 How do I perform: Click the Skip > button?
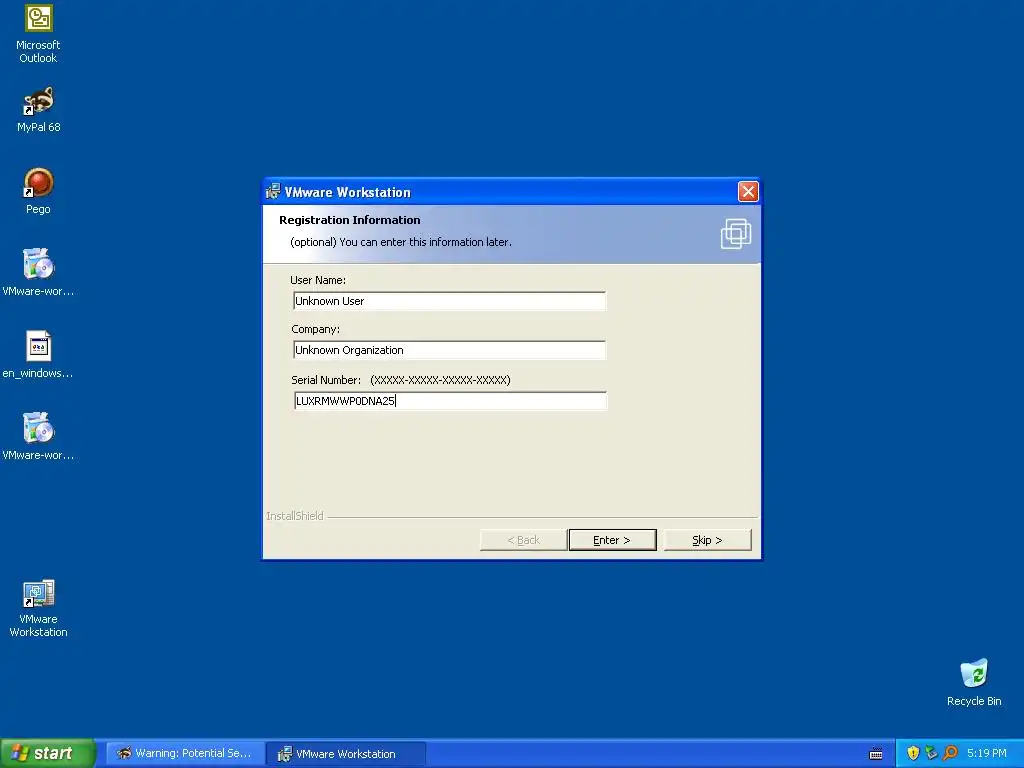pos(707,540)
